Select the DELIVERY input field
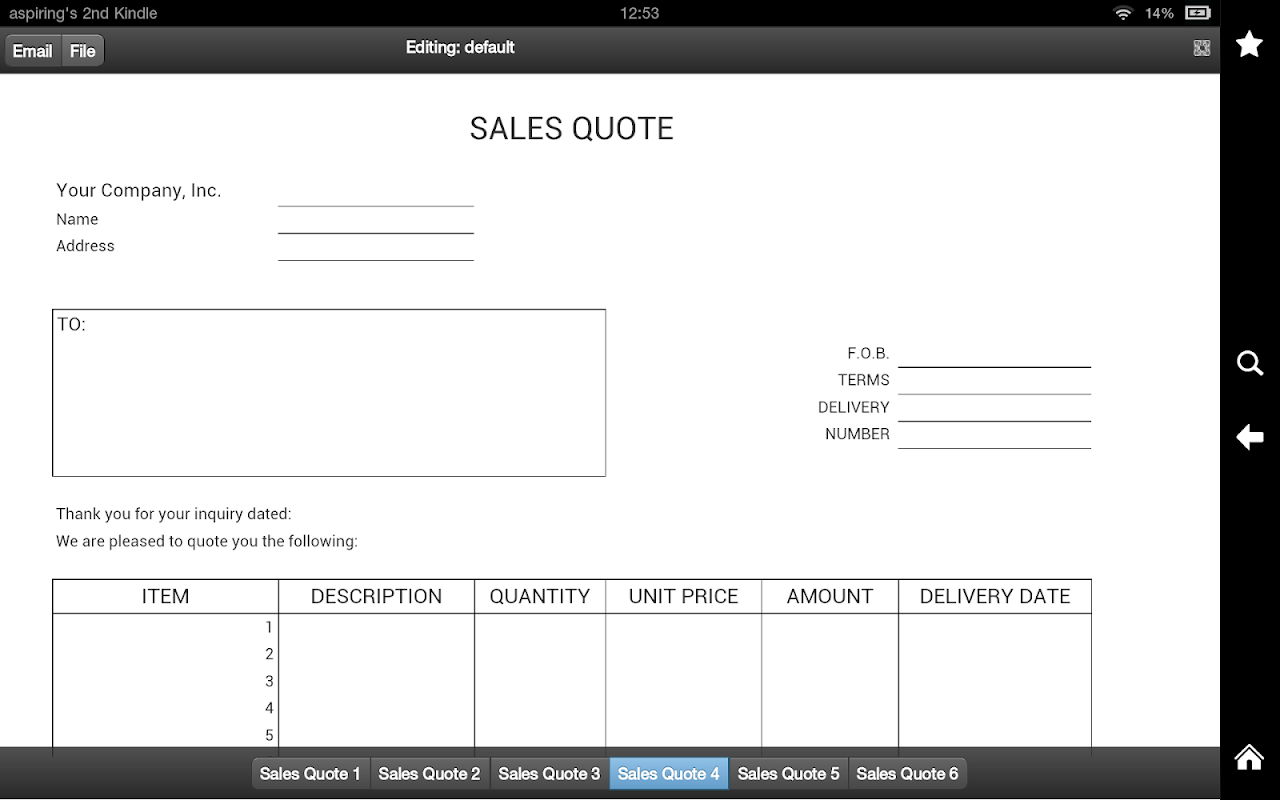The height and width of the screenshot is (800, 1280). (x=994, y=408)
